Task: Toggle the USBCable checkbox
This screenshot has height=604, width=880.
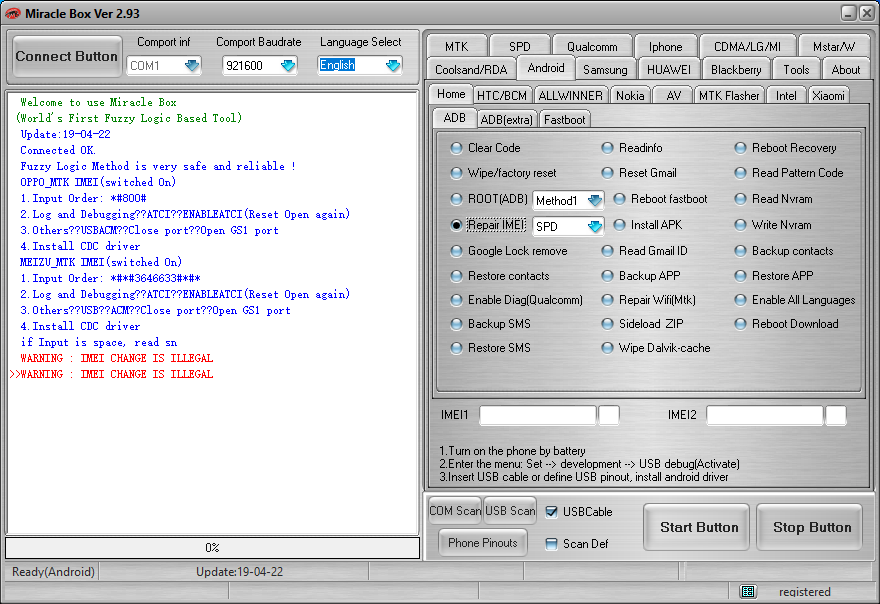Action: pyautogui.click(x=552, y=511)
